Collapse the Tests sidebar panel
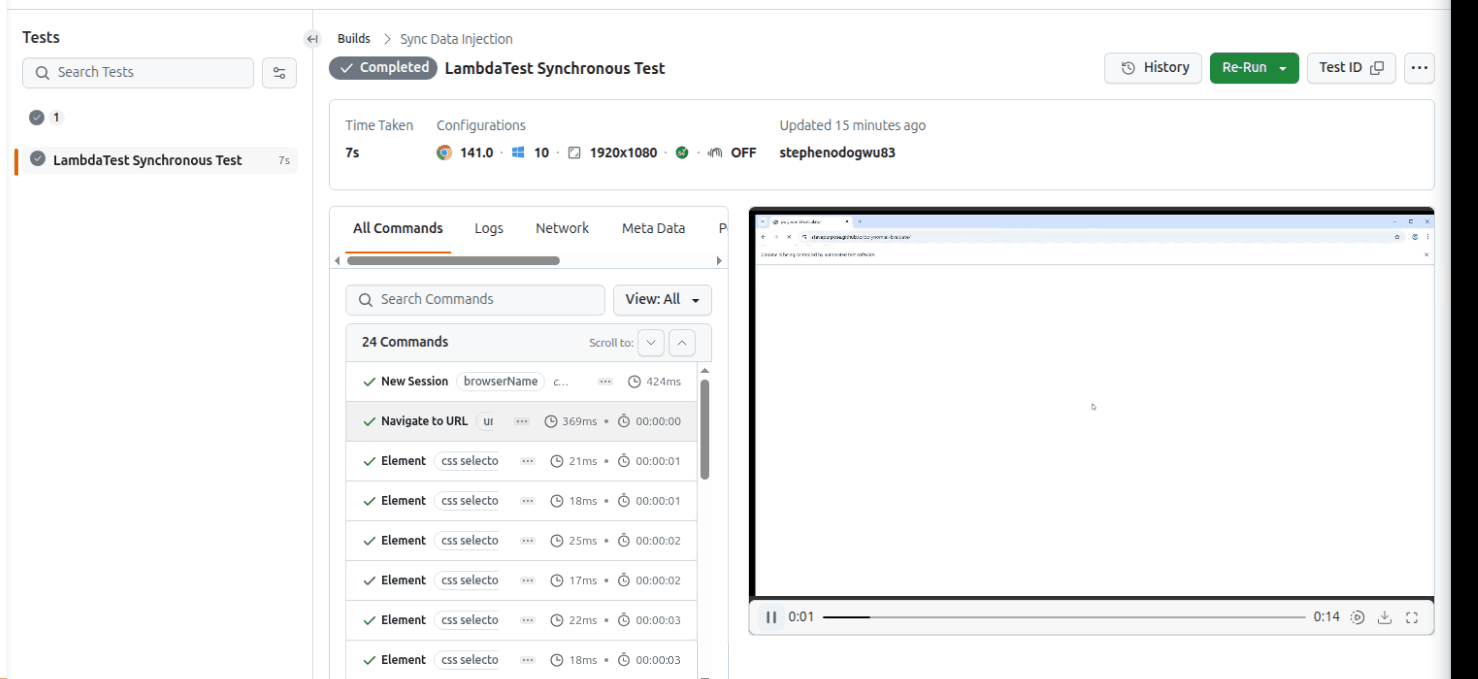The height and width of the screenshot is (679, 1478). pos(312,38)
